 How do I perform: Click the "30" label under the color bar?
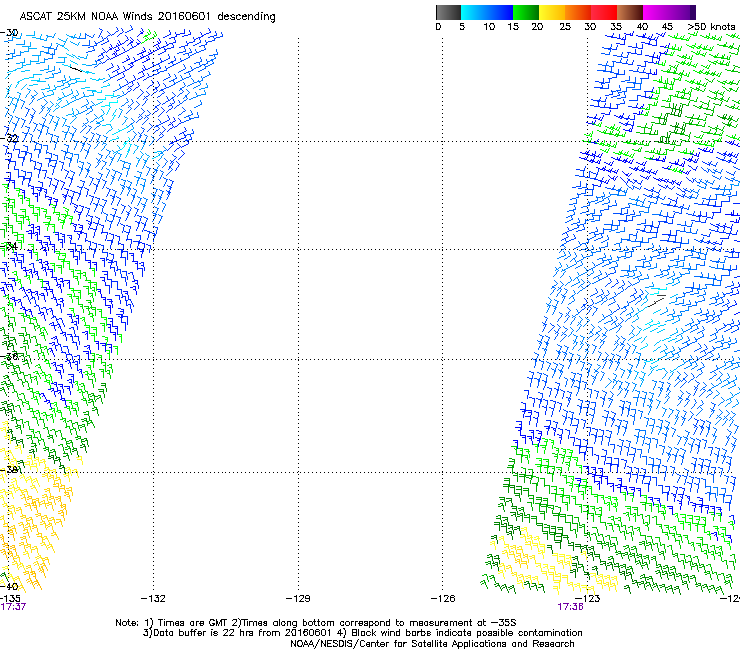click(x=590, y=27)
